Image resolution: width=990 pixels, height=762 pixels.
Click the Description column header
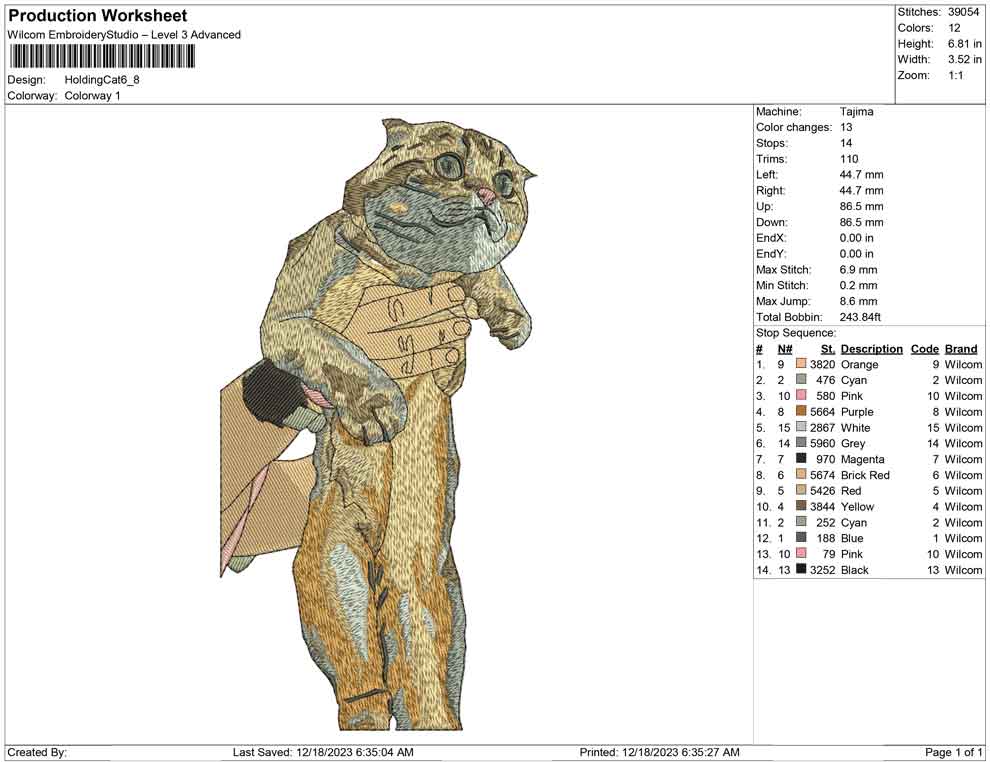[871, 349]
